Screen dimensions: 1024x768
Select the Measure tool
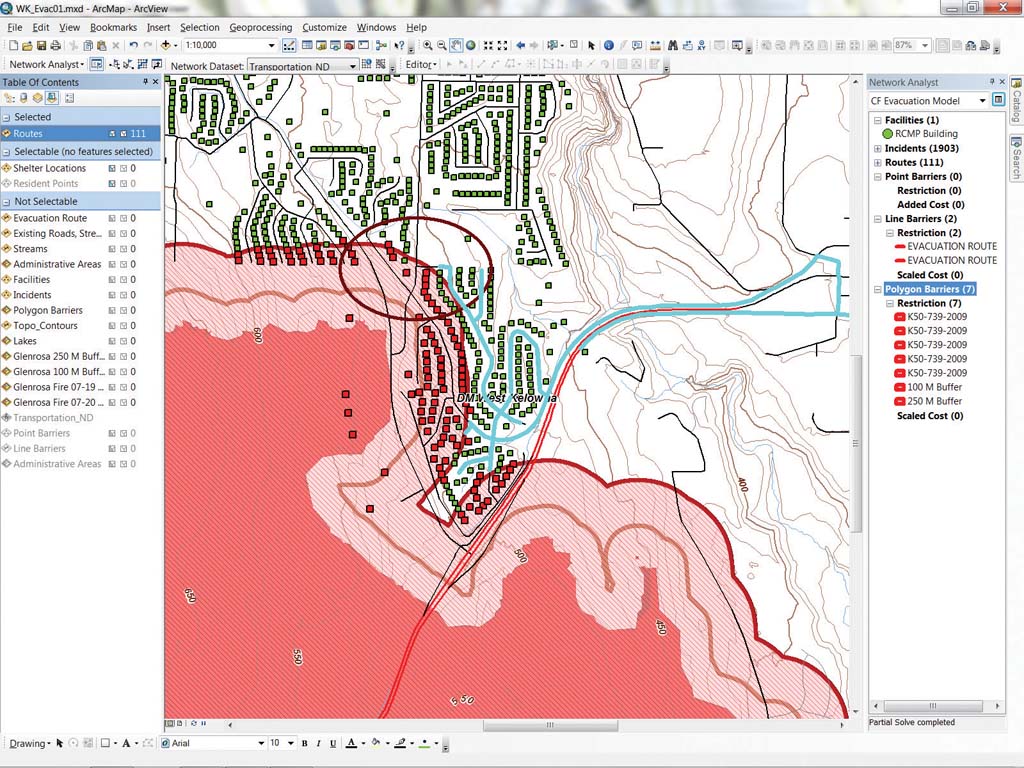click(x=655, y=46)
